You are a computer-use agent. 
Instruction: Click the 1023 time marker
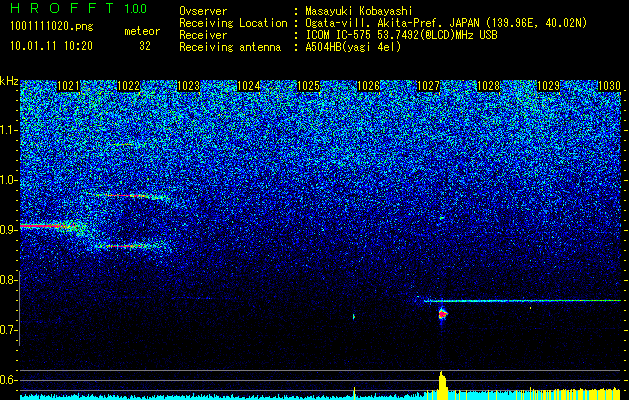tap(189, 86)
